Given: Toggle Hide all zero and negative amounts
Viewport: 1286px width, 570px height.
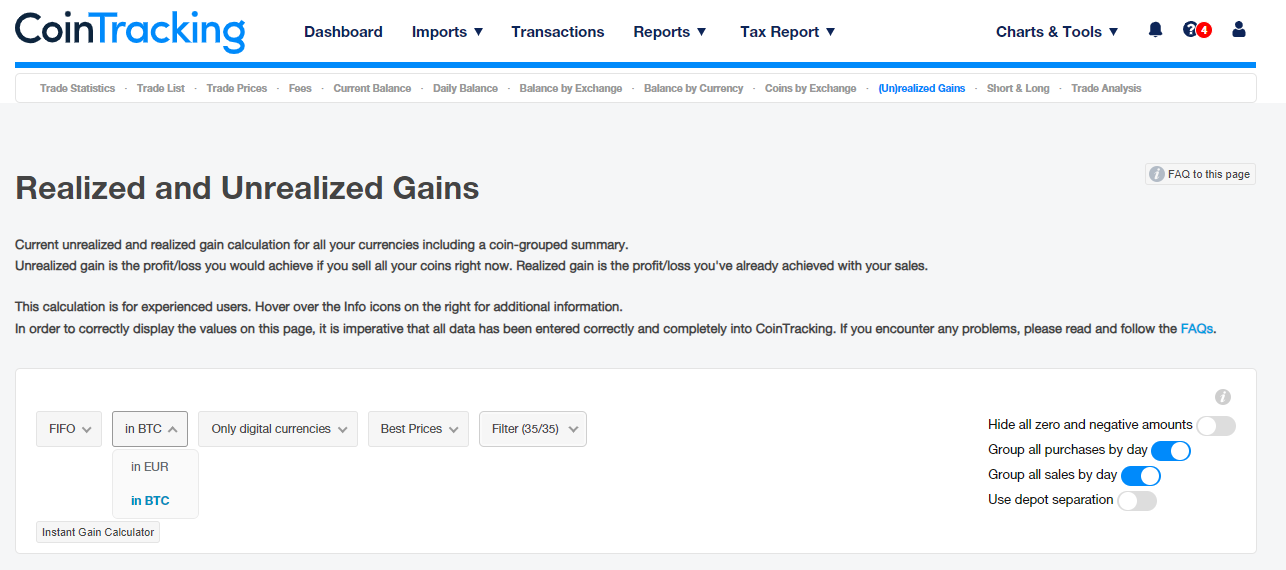Looking at the screenshot, I should click(1216, 426).
